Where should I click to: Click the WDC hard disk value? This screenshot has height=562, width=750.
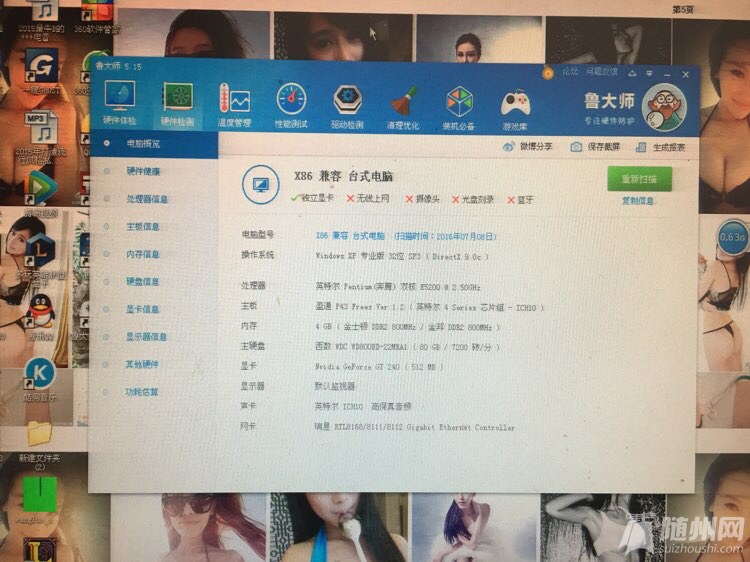(x=407, y=347)
